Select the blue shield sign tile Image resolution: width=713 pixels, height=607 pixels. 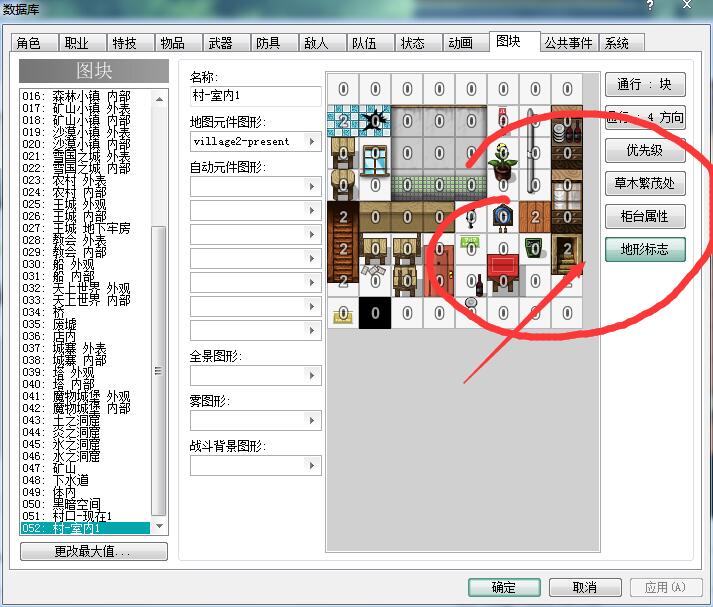(503, 217)
